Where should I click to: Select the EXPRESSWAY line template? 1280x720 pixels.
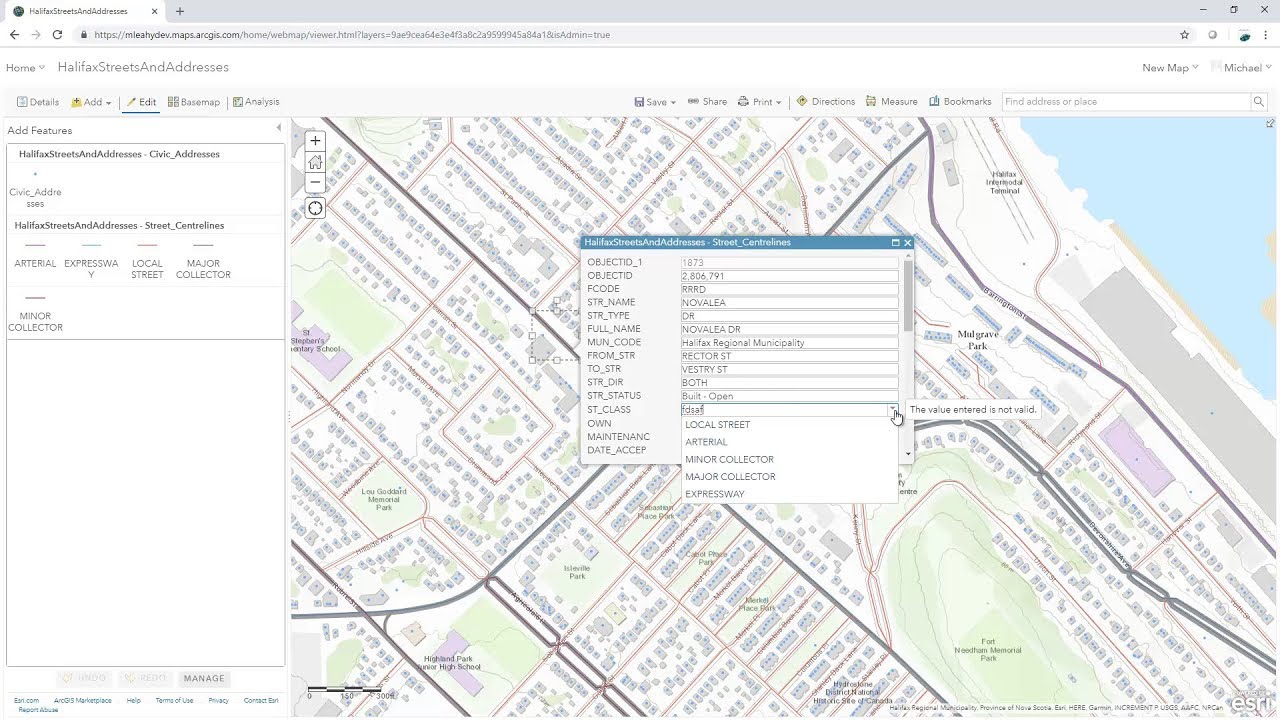coord(91,260)
